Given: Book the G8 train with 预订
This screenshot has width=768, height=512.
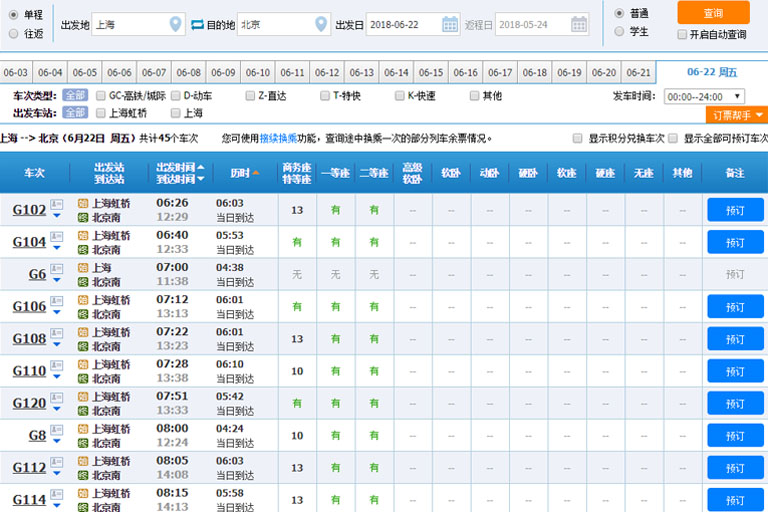Looking at the screenshot, I should pos(735,436).
